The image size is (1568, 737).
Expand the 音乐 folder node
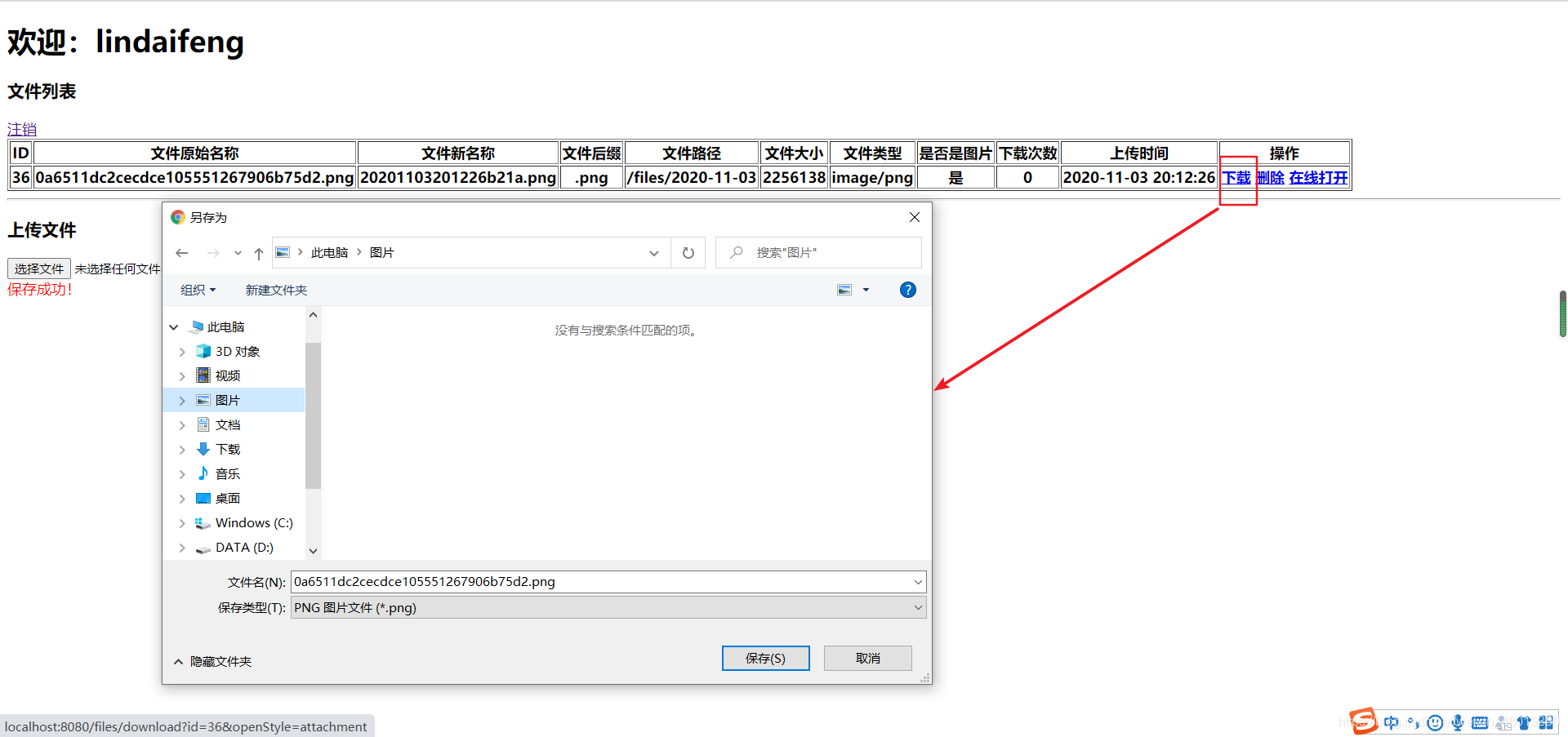[x=182, y=474]
